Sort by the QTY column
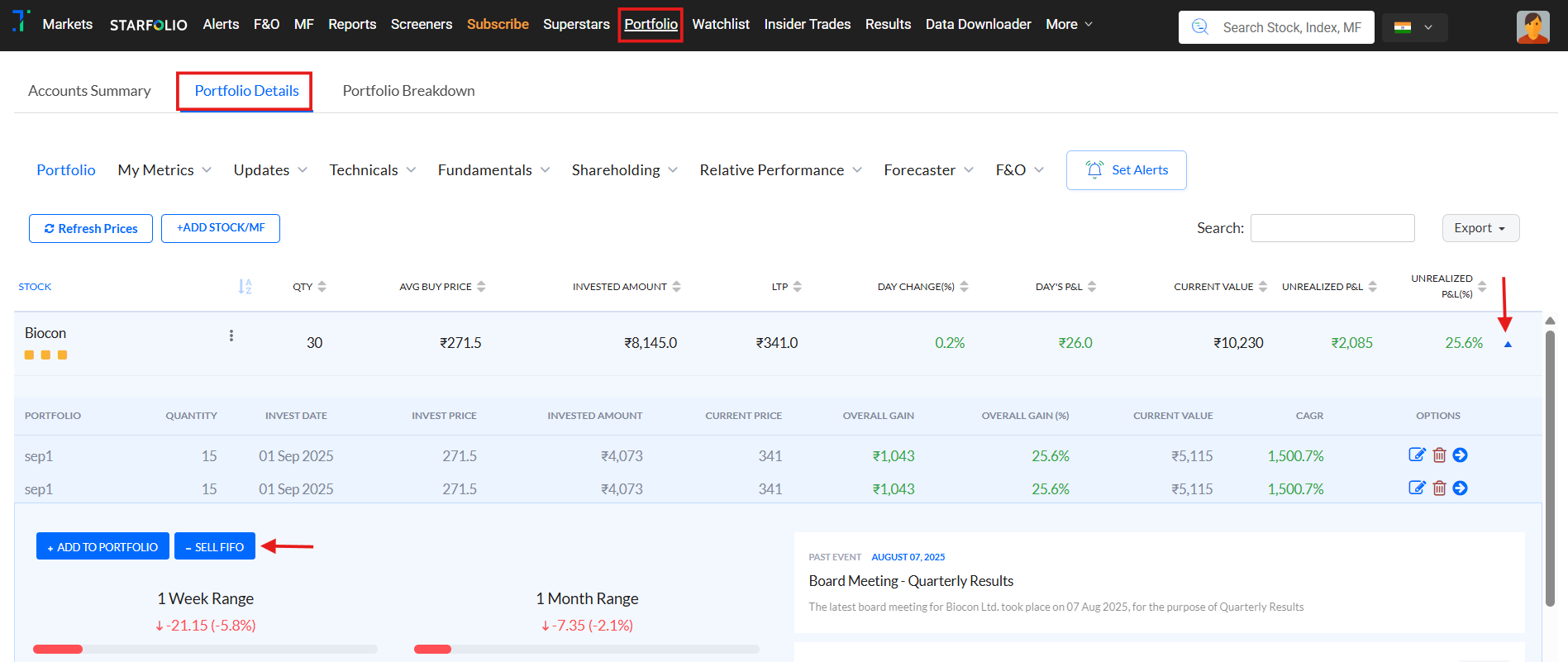The width and height of the screenshot is (1568, 662). point(309,287)
